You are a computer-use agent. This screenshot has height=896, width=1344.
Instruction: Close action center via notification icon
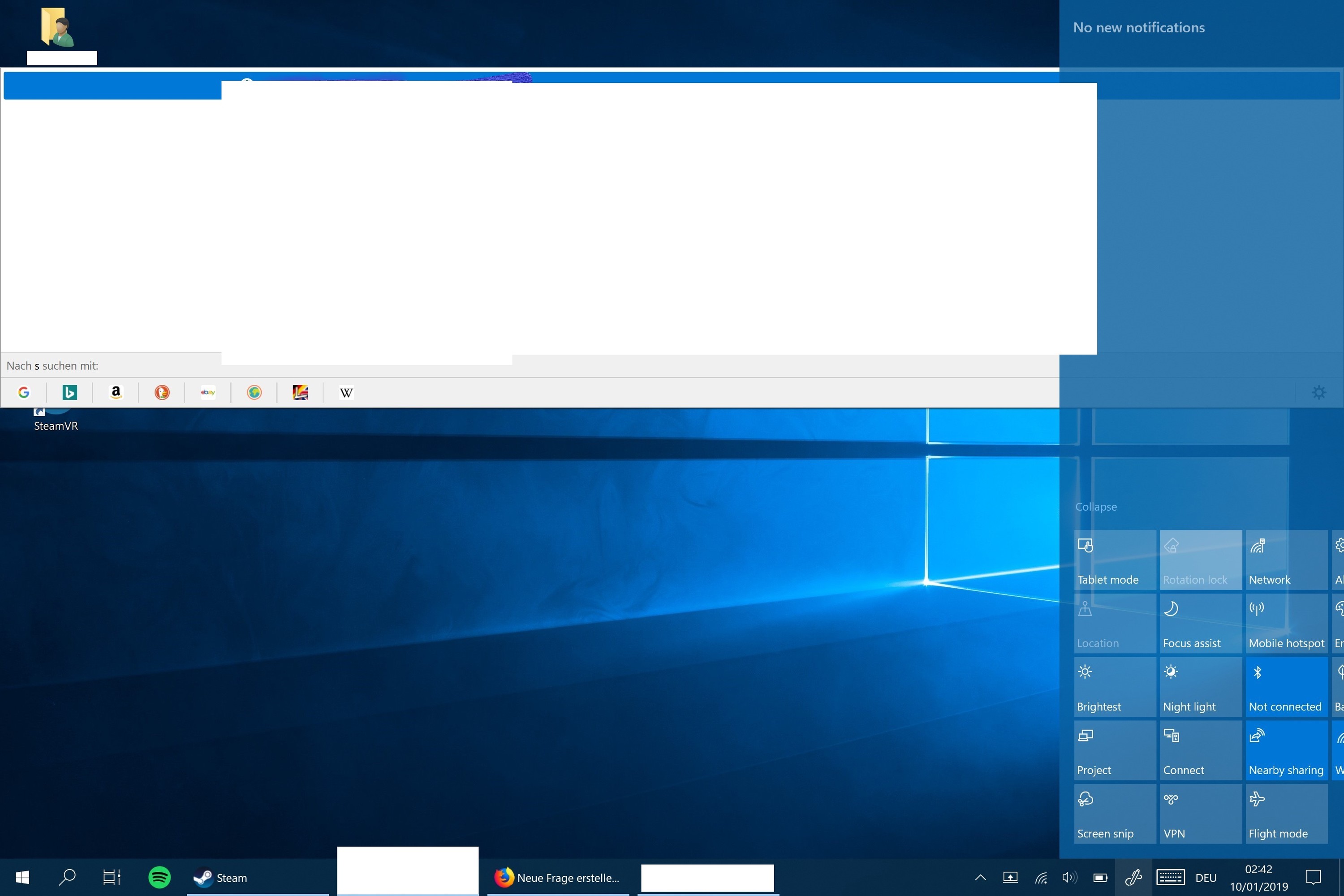point(1313,877)
